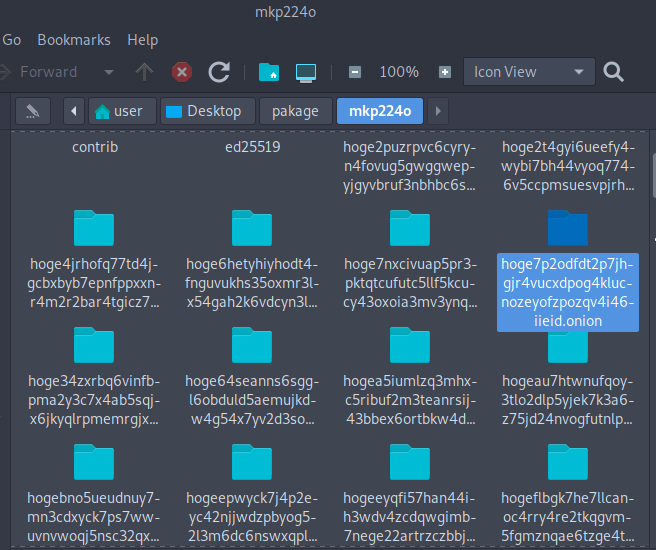The width and height of the screenshot is (656, 550).
Task: Navigate to pakage in the path bar
Action: (x=296, y=111)
